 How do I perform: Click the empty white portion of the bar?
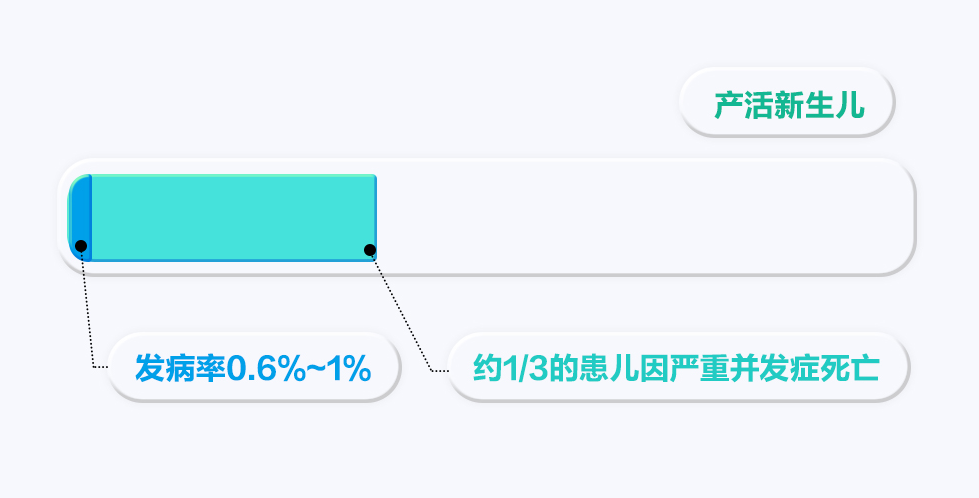pos(643,217)
